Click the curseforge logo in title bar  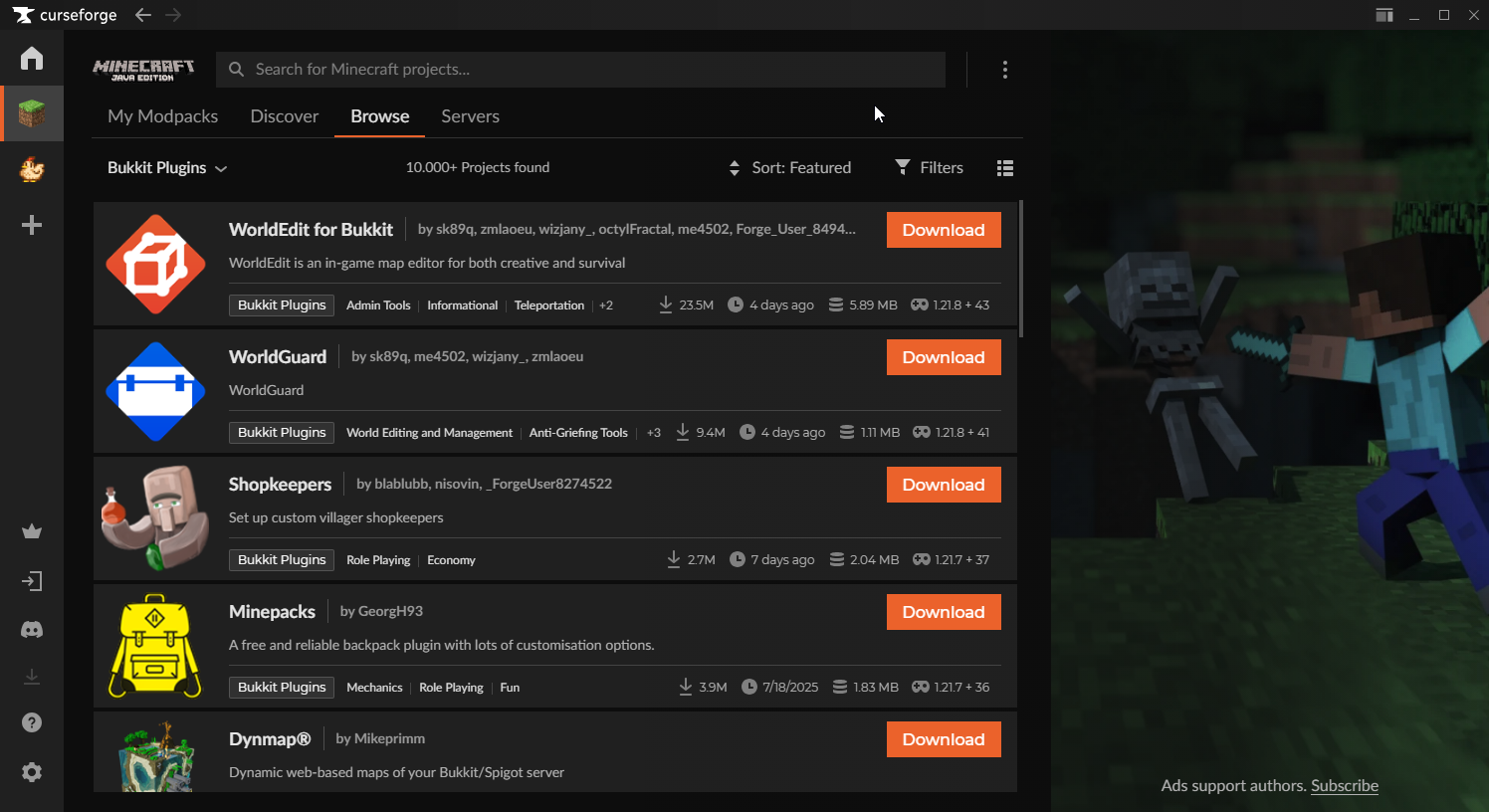65,15
